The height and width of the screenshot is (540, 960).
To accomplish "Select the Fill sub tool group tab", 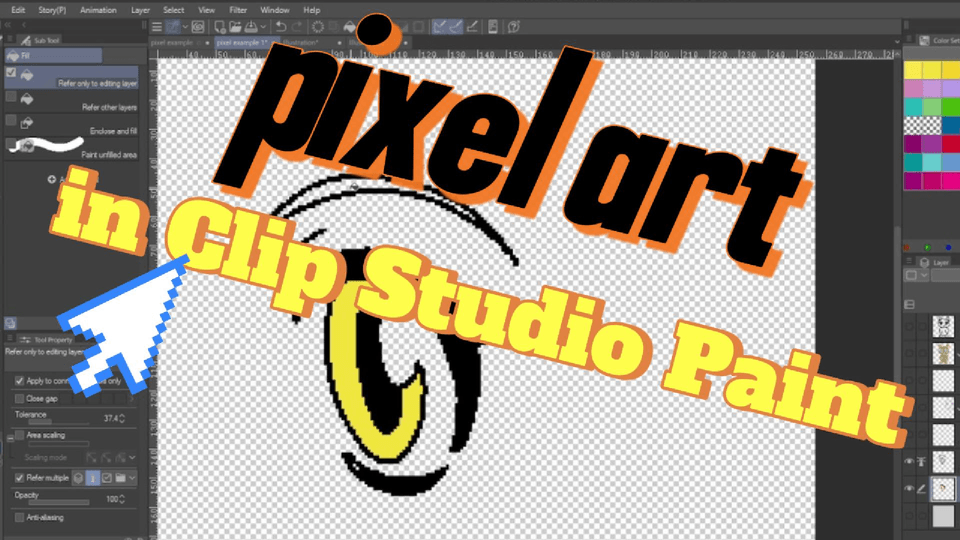I will (53, 56).
